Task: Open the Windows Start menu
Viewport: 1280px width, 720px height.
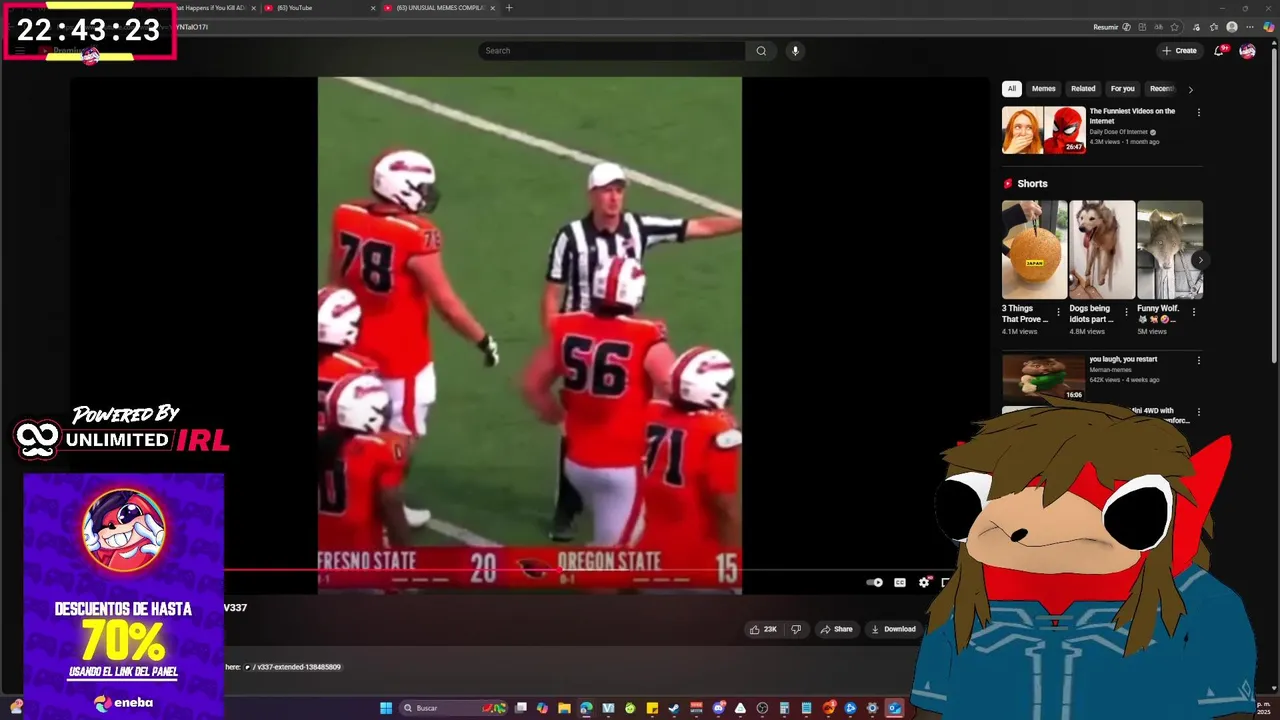Action: point(386,708)
